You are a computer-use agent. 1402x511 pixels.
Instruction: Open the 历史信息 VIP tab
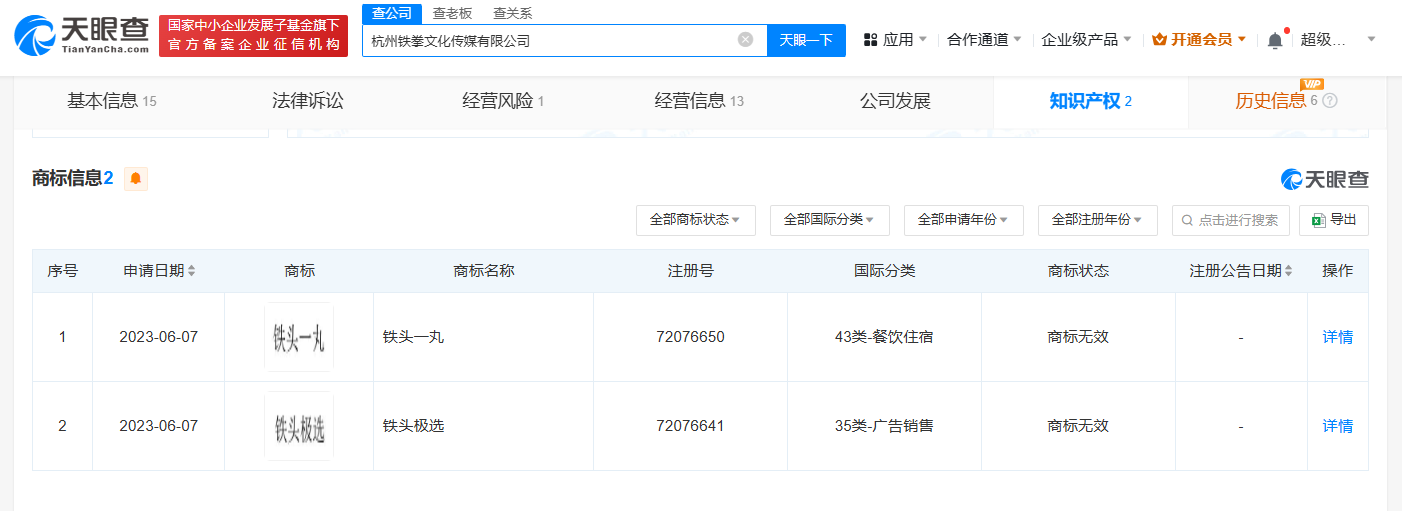[1286, 101]
